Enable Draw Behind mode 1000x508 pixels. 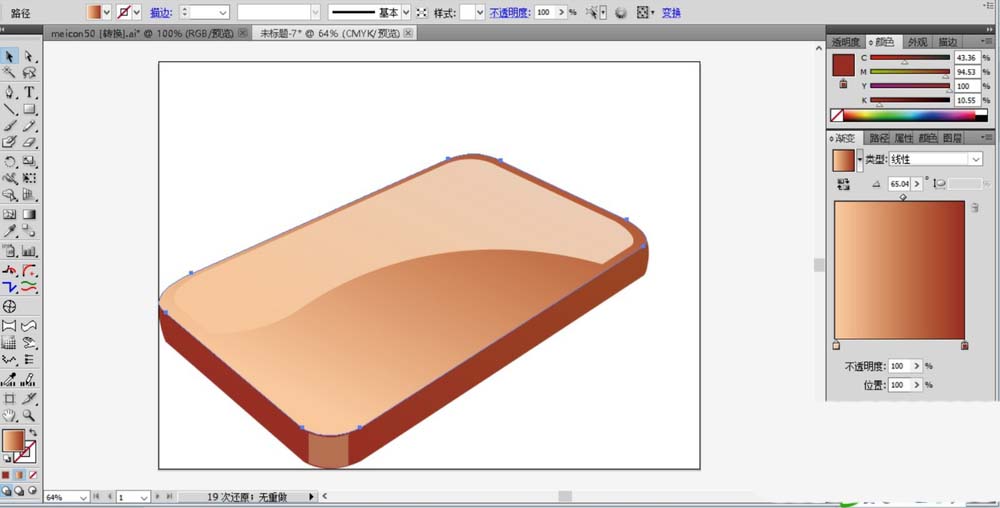pos(19,491)
